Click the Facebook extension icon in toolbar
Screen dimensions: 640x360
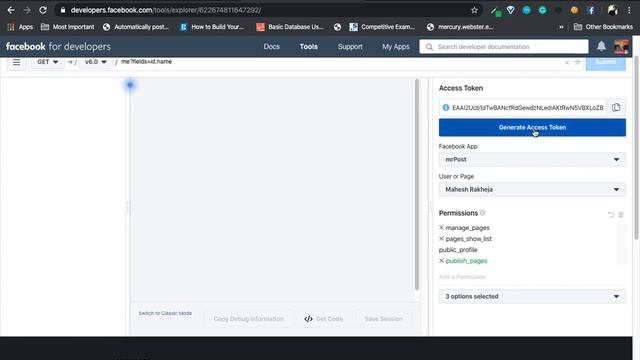coord(591,10)
